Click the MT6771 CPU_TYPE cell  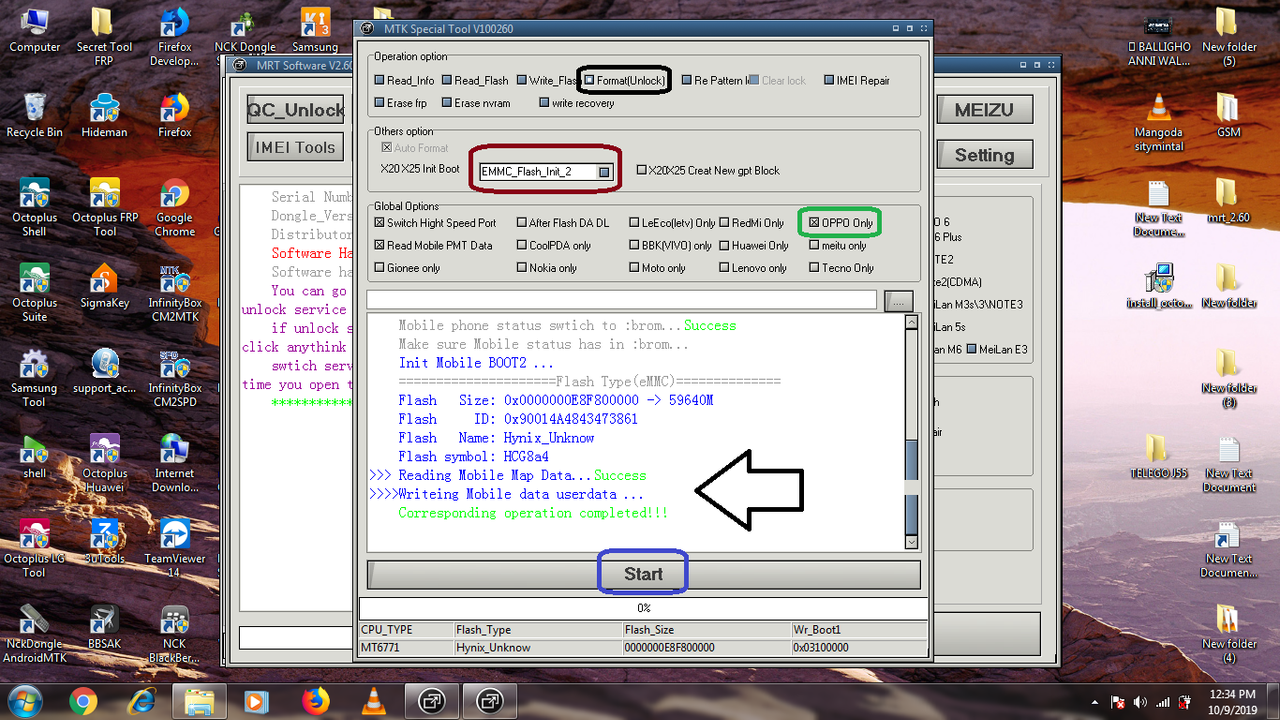tap(405, 648)
